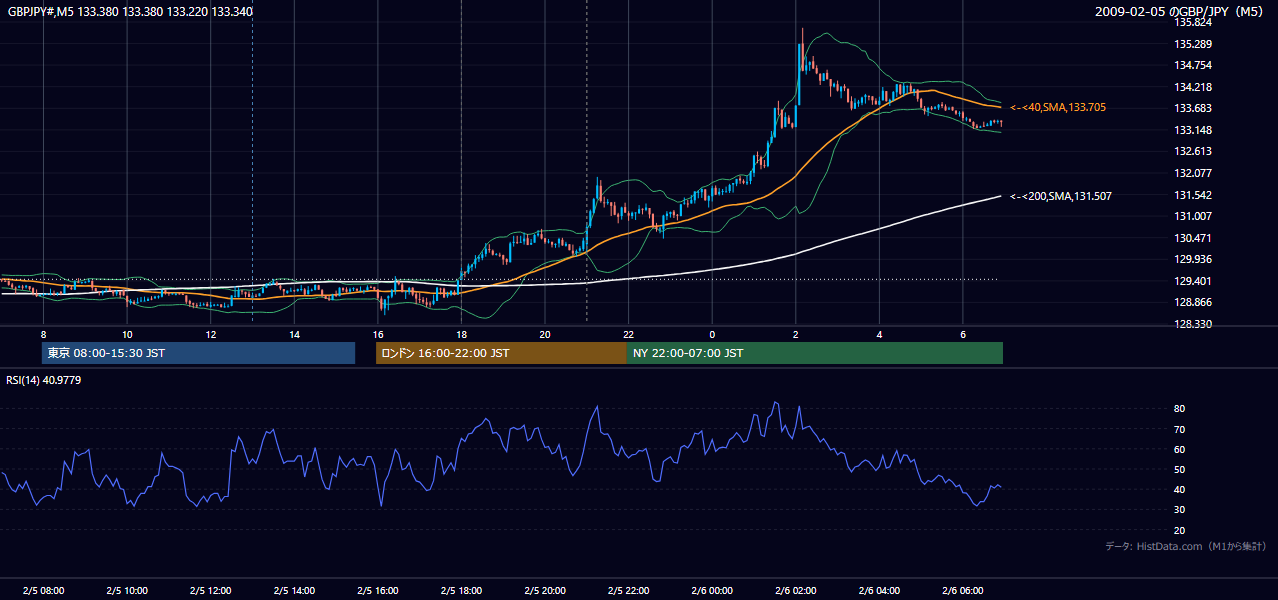Screen dimensions: 1278x600
Task: Click the bottom date label 2/5 22:00
Action: [x=628, y=590]
